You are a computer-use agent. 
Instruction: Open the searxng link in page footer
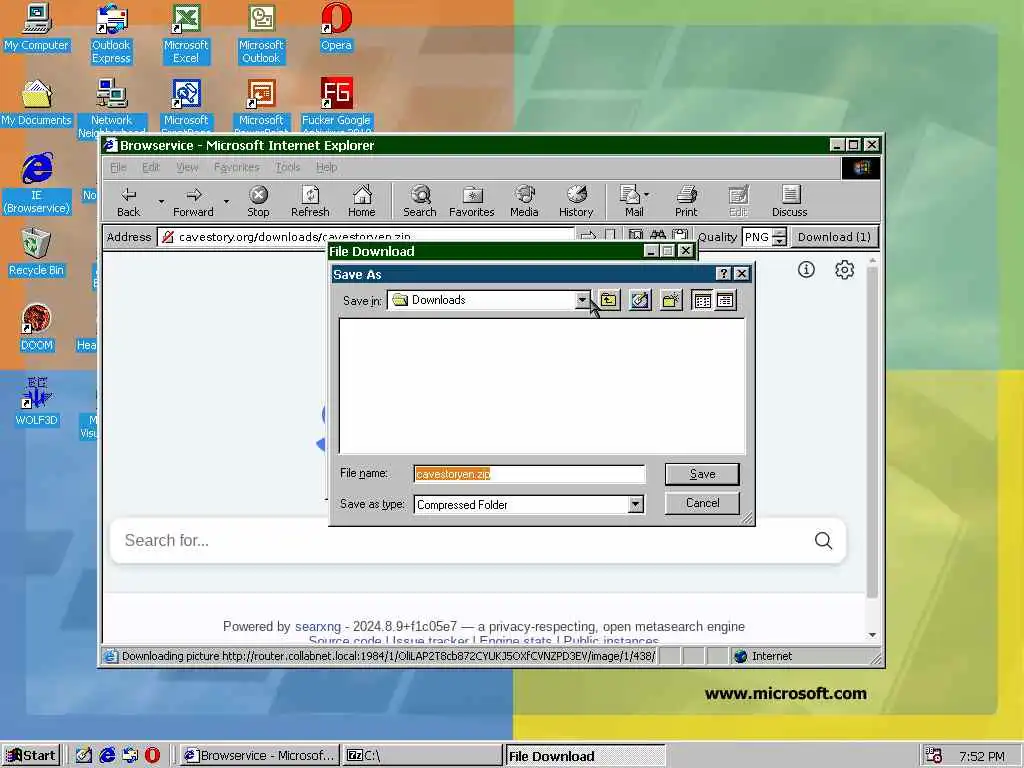click(317, 626)
